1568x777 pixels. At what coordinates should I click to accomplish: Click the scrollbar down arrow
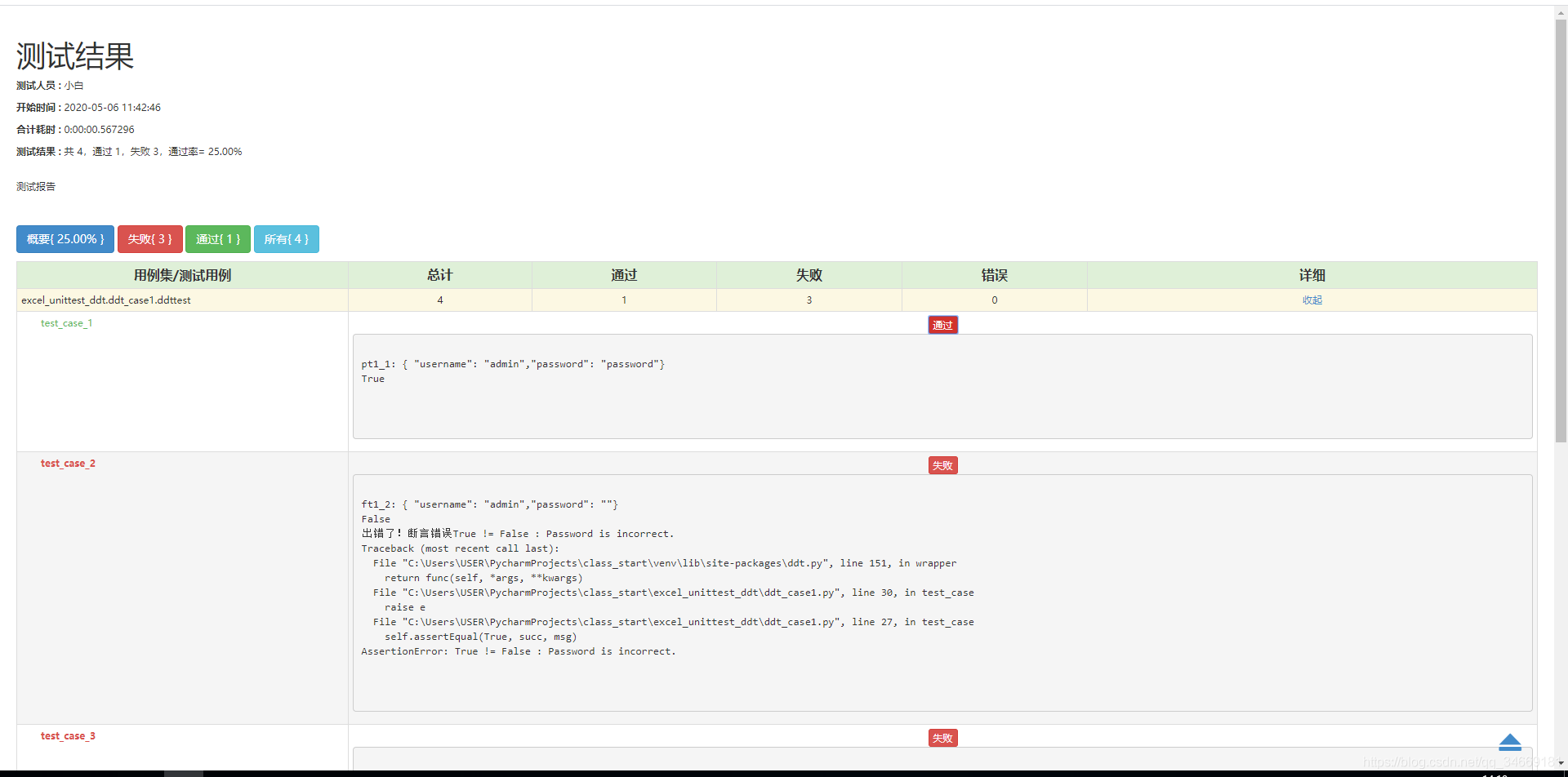1561,763
